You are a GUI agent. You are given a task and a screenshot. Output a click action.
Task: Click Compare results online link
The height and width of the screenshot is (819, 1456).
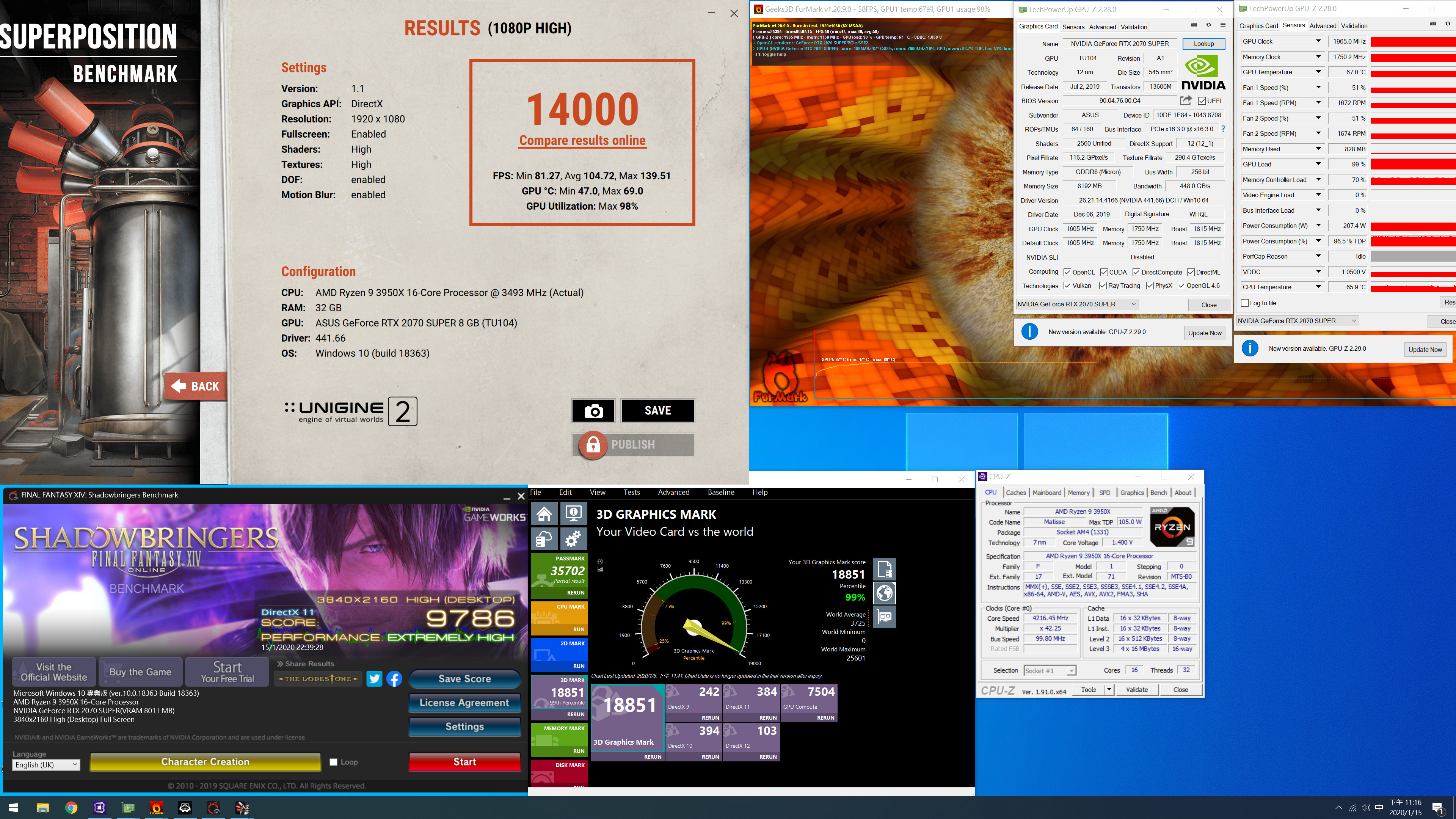[x=582, y=140]
